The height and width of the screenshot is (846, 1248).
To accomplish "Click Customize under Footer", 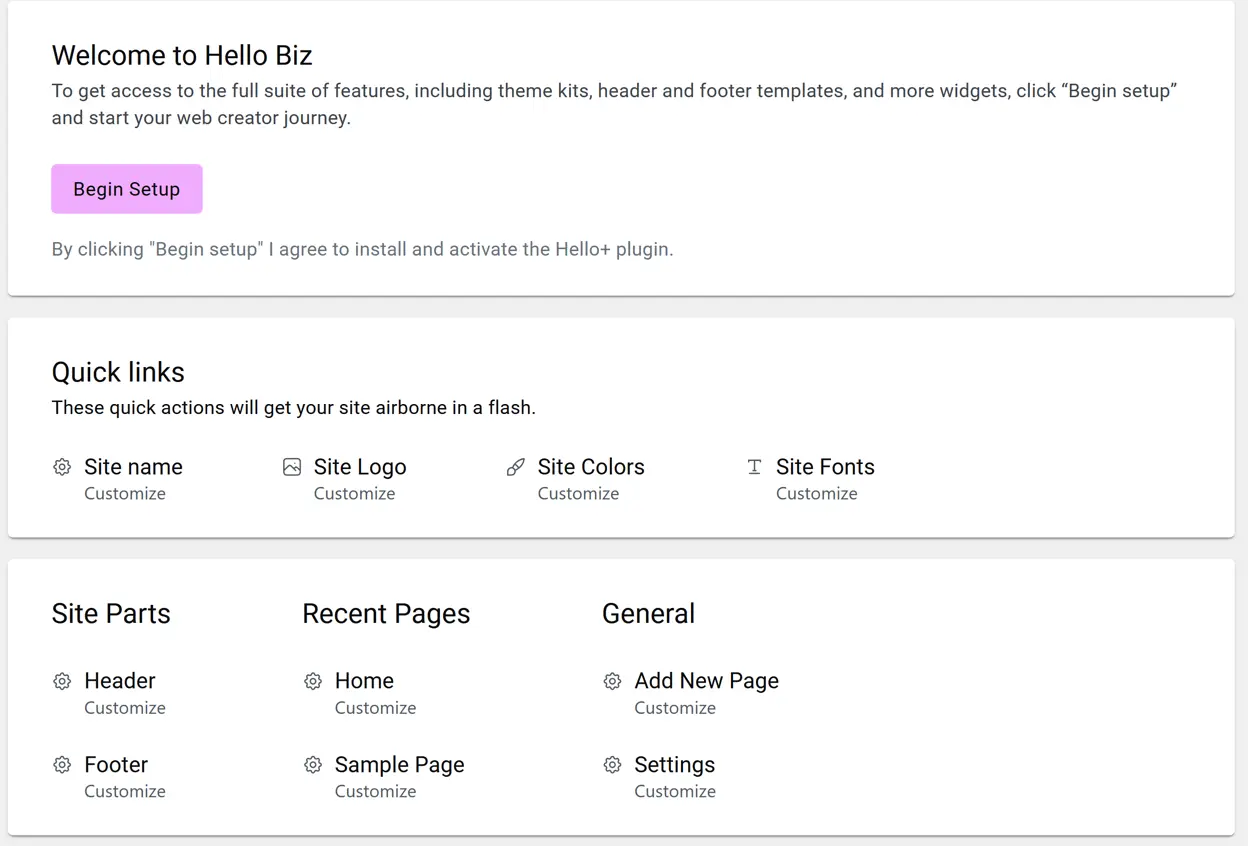I will 125,791.
